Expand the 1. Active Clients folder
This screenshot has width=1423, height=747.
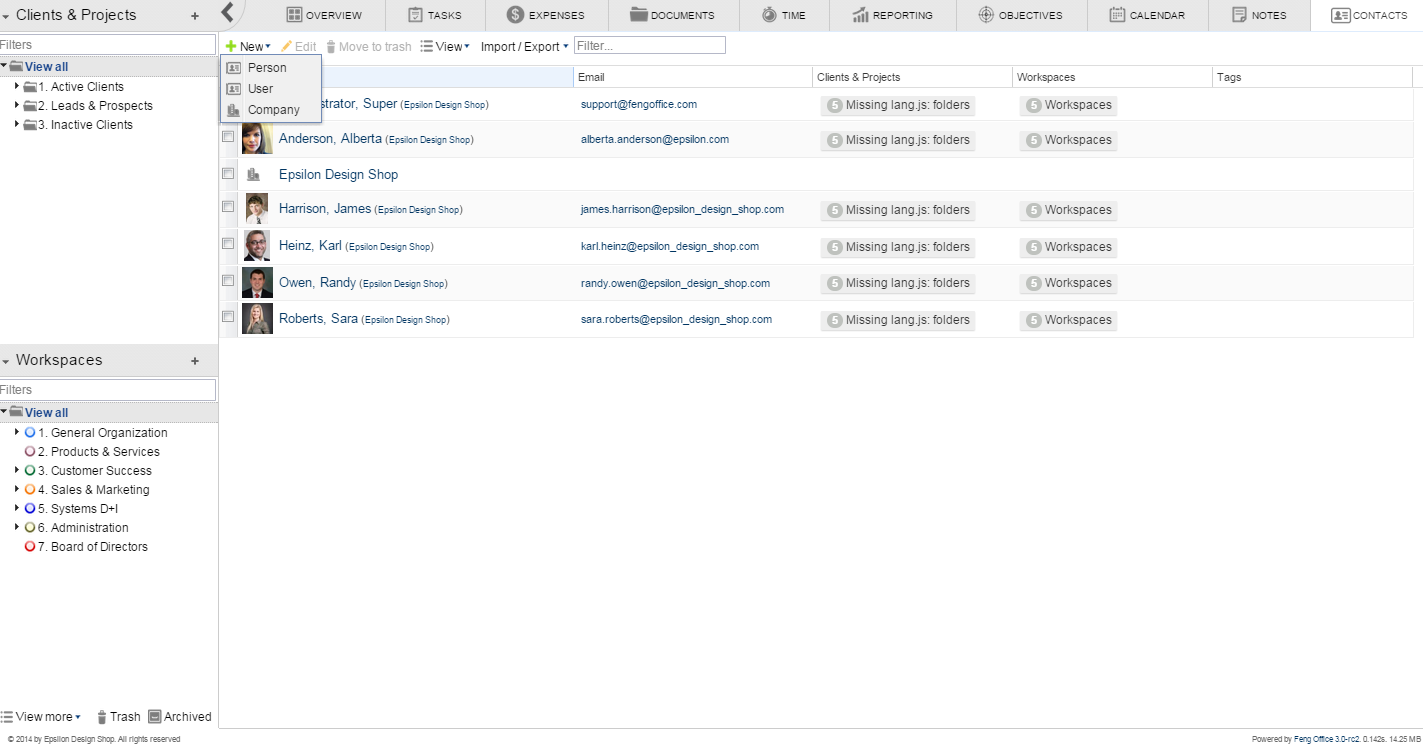[18, 87]
